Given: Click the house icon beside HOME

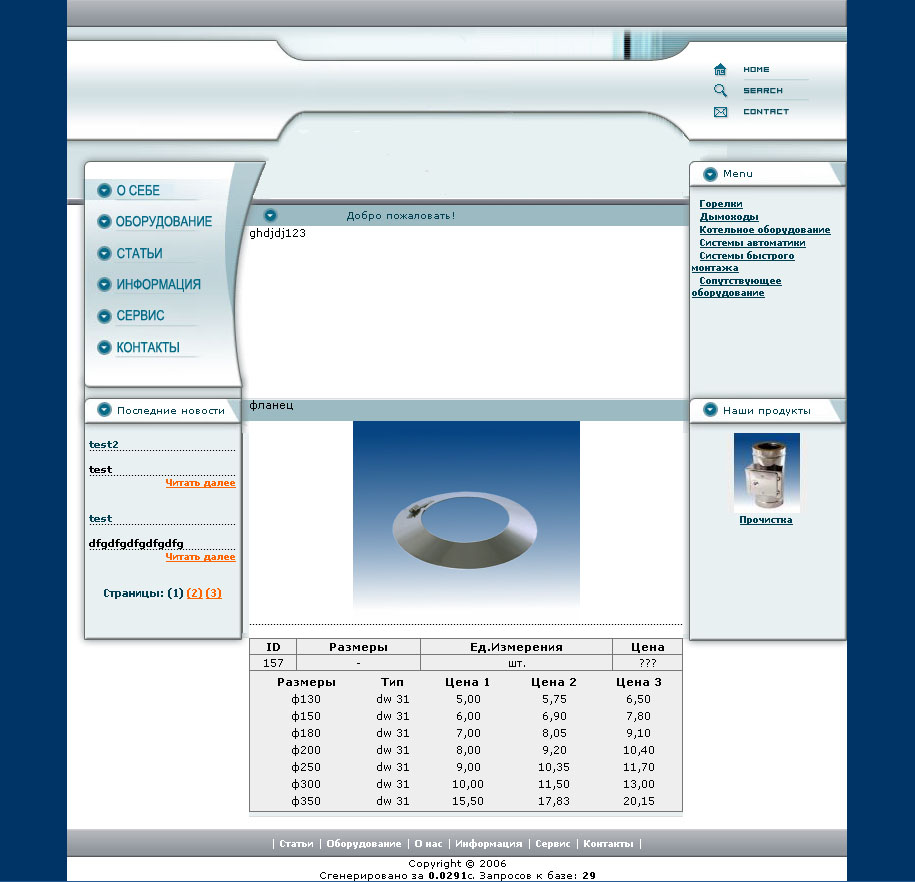Looking at the screenshot, I should tap(720, 69).
